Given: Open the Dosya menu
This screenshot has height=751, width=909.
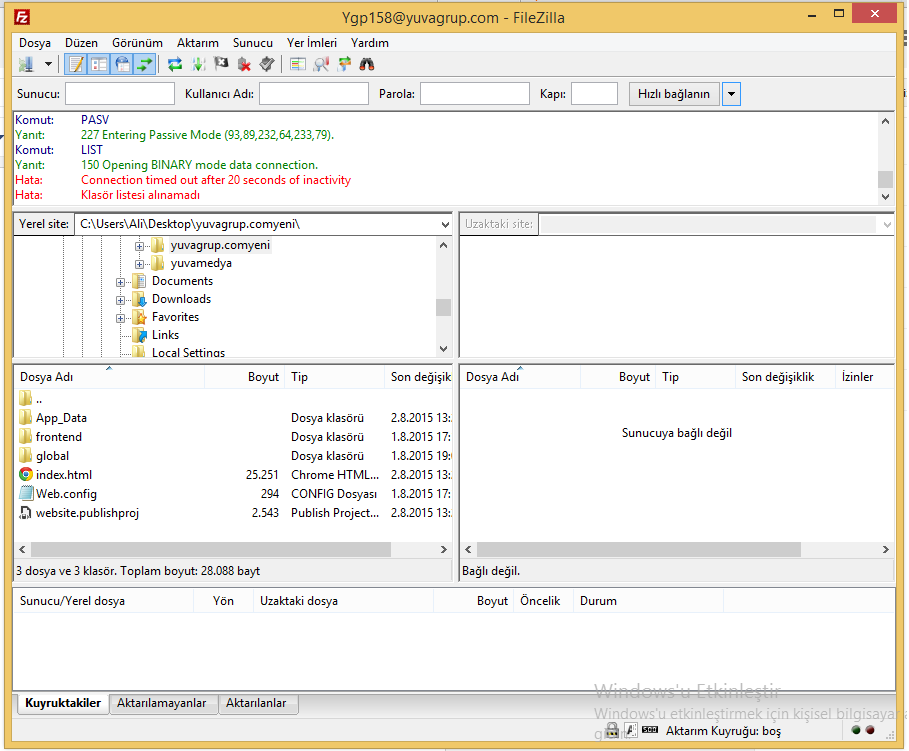Looking at the screenshot, I should tap(35, 43).
